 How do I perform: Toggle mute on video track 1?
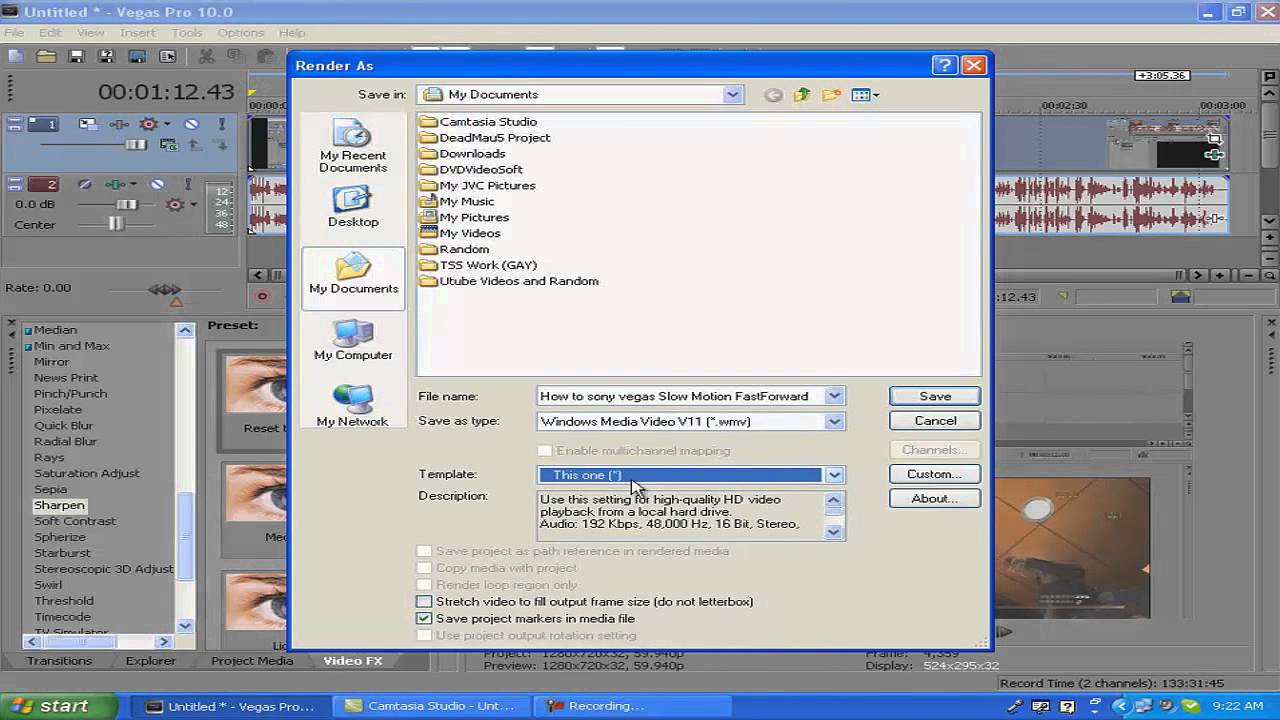pos(191,124)
